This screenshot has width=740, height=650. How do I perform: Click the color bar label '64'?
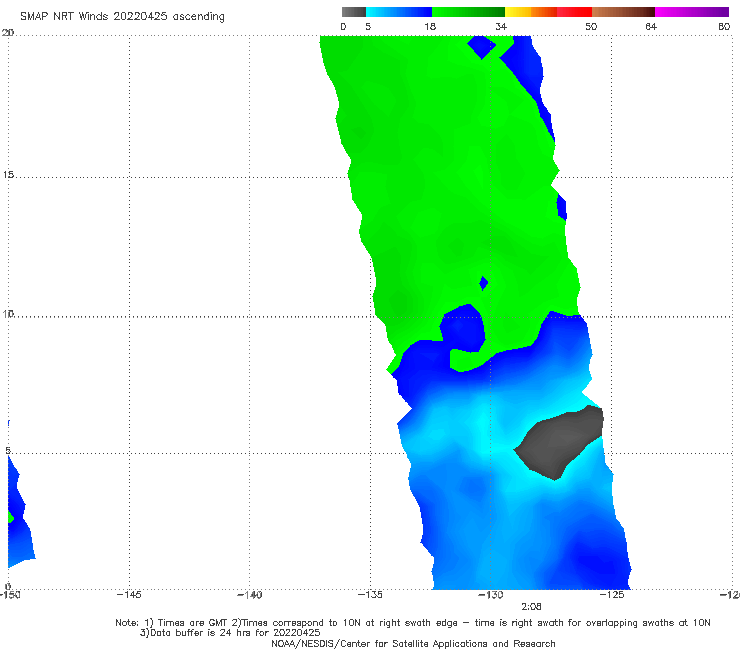[x=651, y=27]
